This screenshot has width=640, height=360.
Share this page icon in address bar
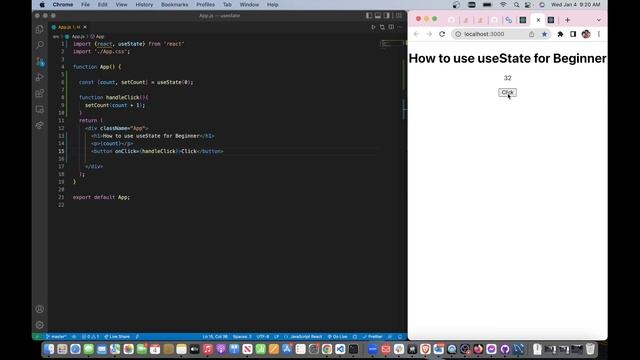click(531, 34)
